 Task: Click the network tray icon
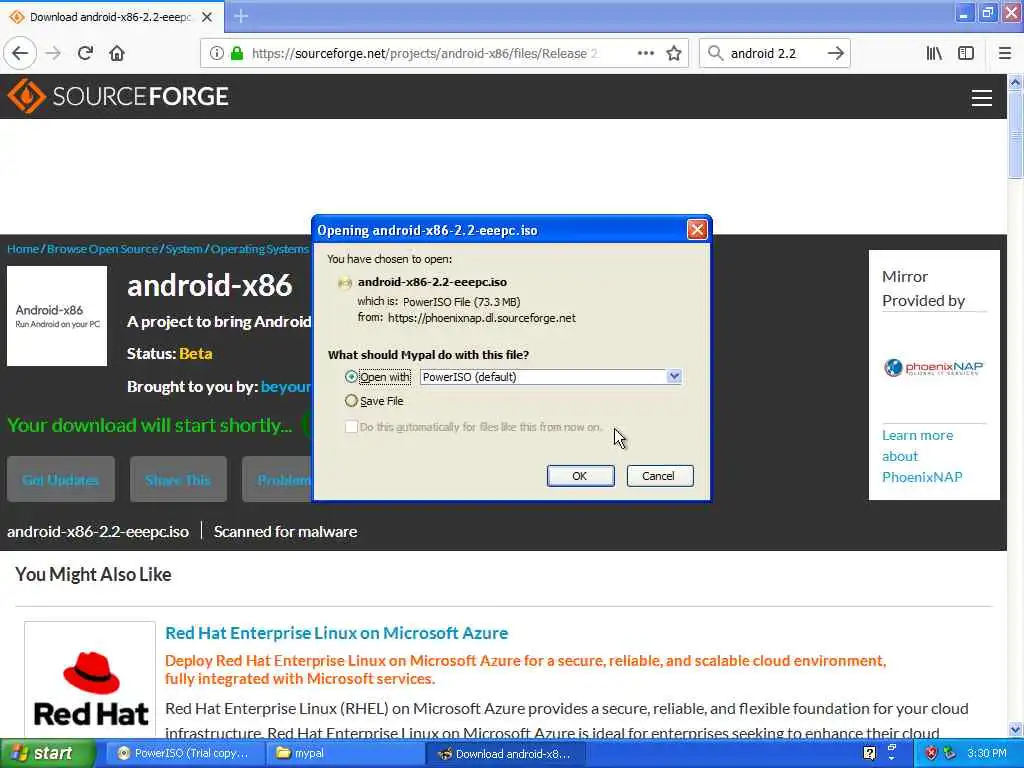(950, 753)
